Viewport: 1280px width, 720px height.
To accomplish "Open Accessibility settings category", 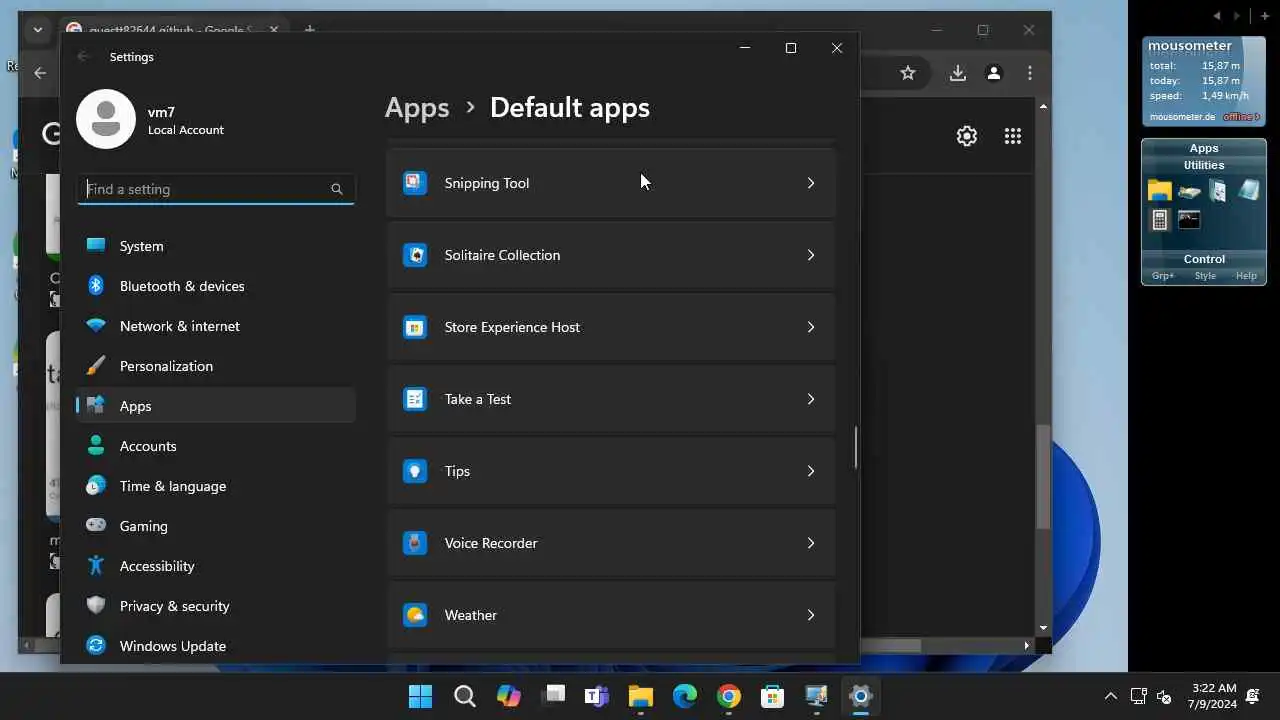I will 216,566.
